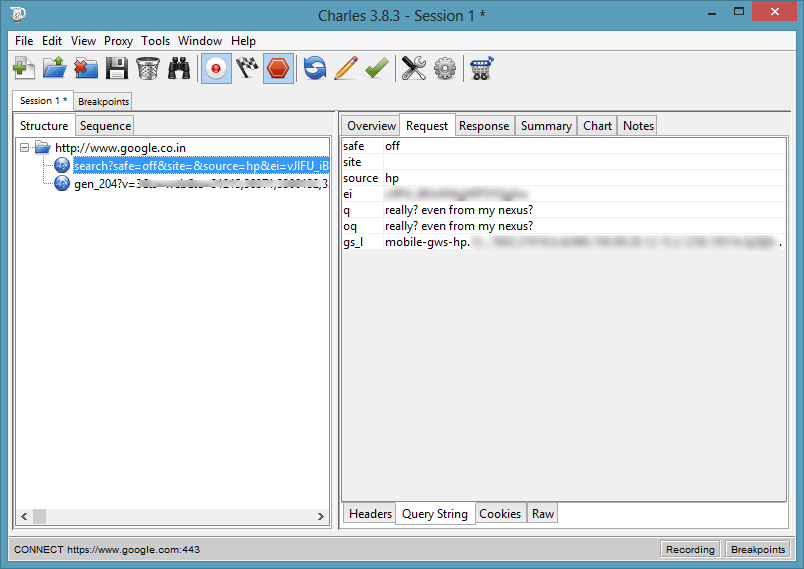The height and width of the screenshot is (569, 804).
Task: Select the Structure view tab
Action: point(44,126)
